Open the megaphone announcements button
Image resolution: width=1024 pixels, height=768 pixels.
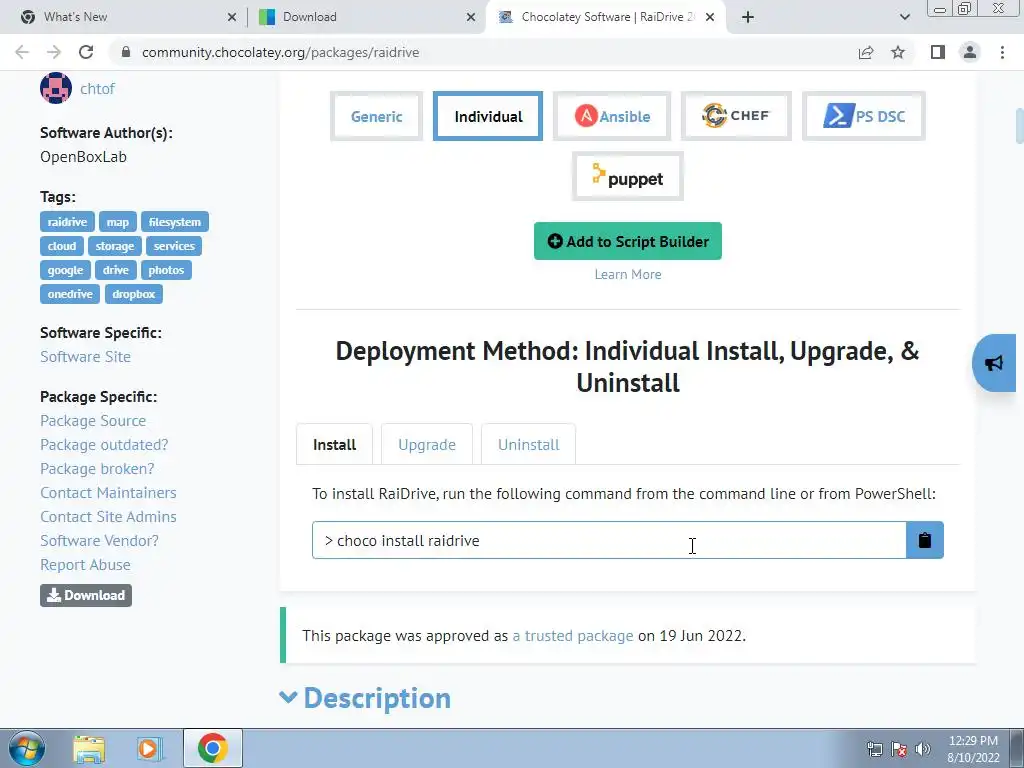coord(994,363)
